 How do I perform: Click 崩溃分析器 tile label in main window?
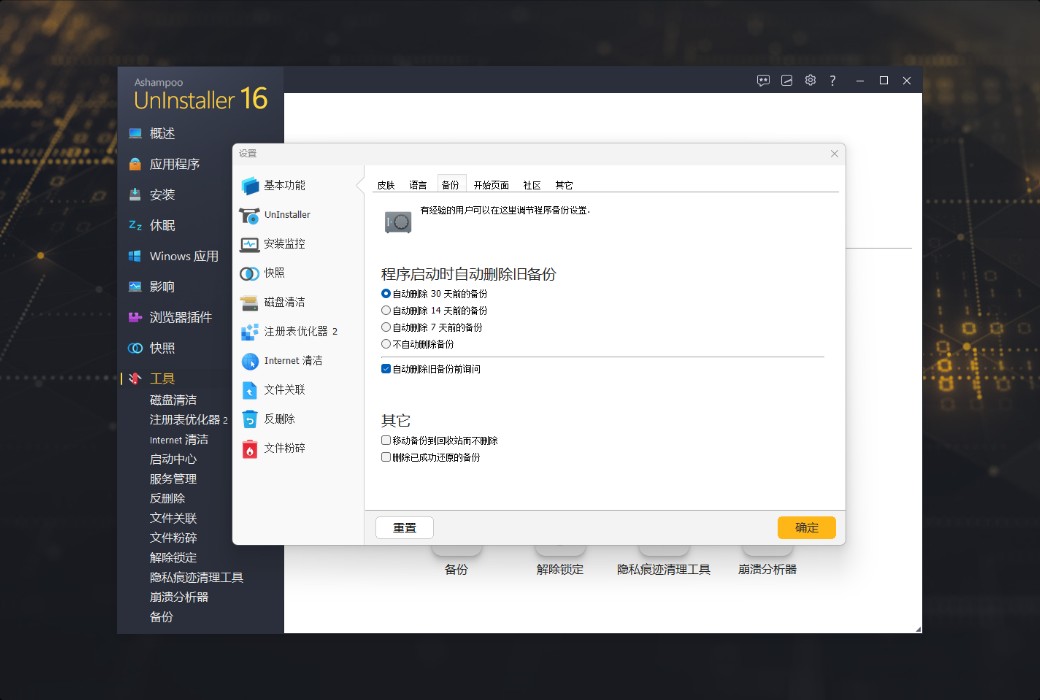pyautogui.click(x=767, y=570)
